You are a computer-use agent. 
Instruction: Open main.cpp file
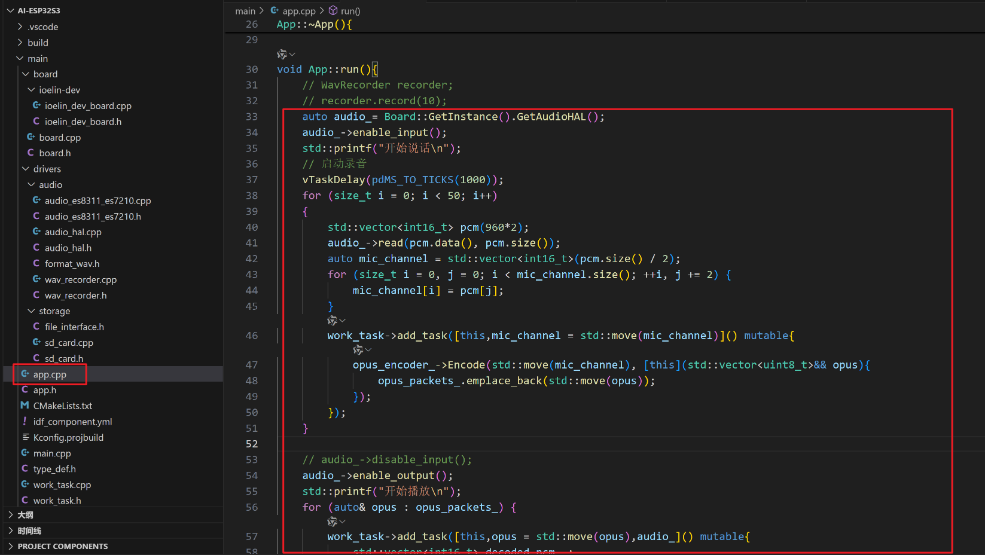pos(52,453)
